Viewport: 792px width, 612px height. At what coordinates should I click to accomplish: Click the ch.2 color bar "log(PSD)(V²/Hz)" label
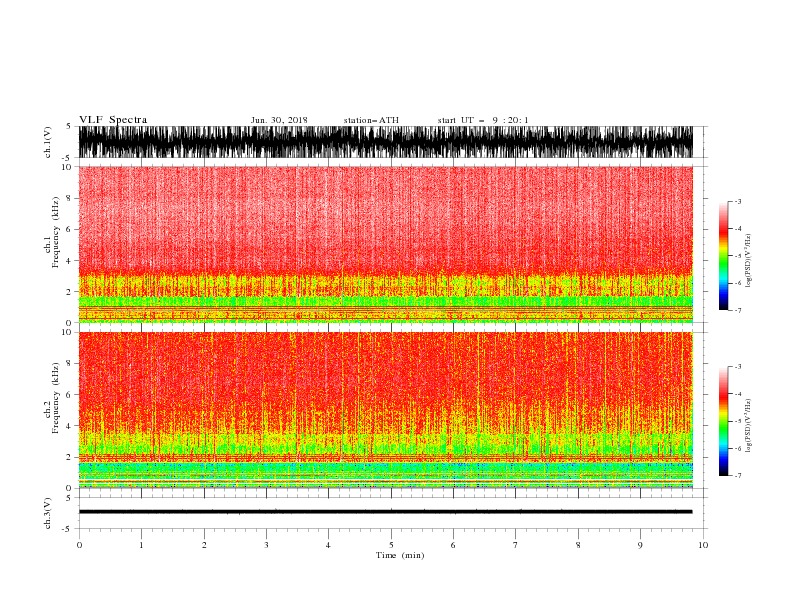(x=749, y=425)
